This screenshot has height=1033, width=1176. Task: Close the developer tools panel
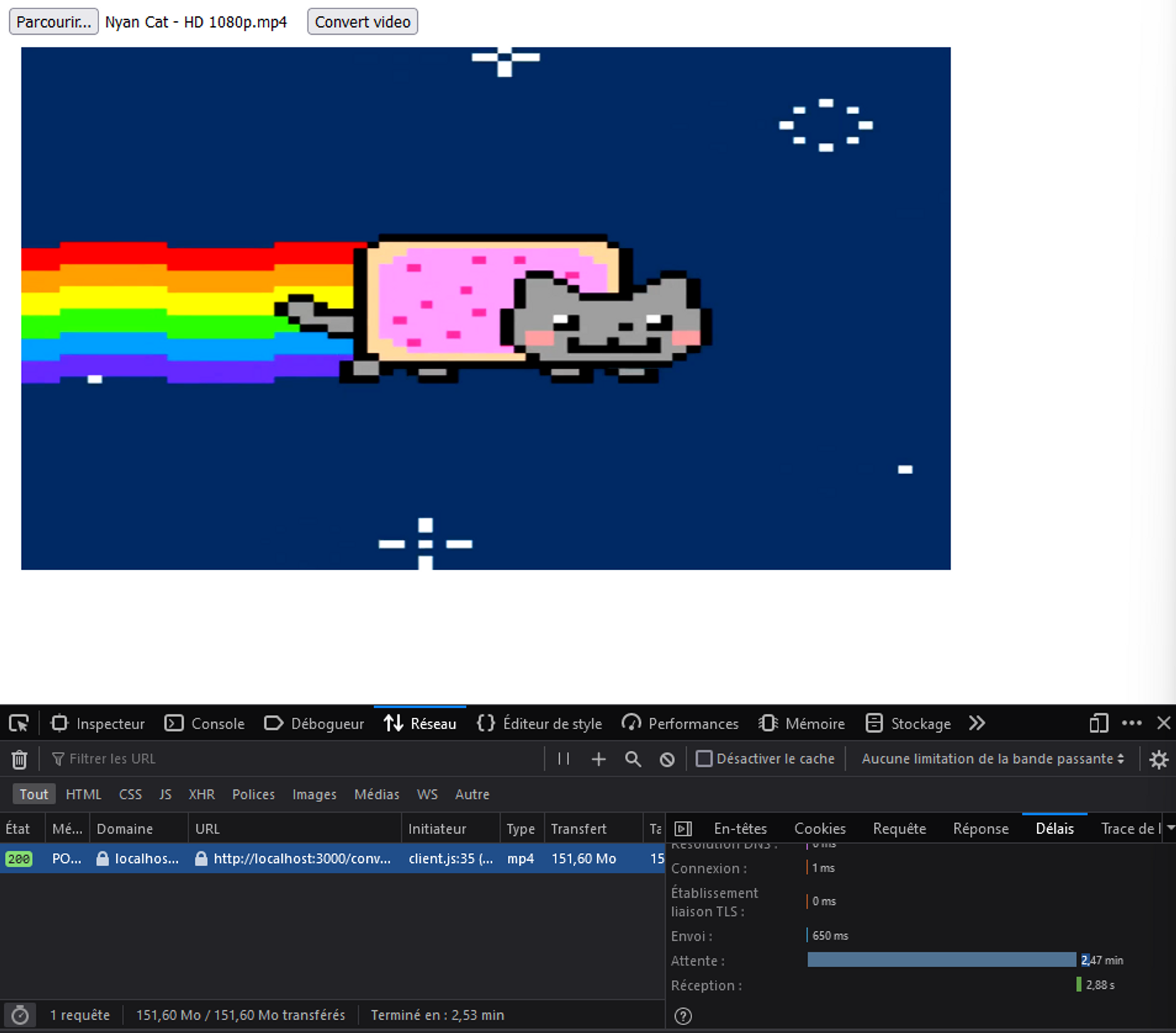(1164, 723)
